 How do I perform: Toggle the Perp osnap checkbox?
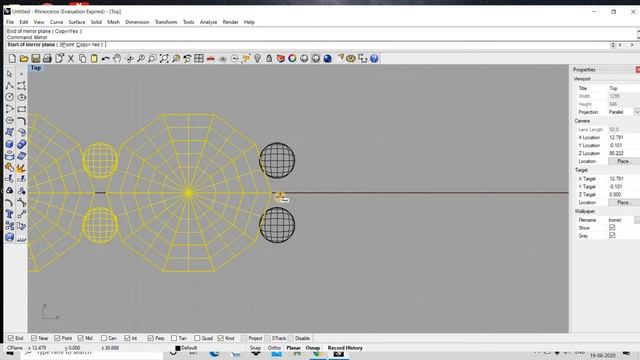click(x=151, y=338)
